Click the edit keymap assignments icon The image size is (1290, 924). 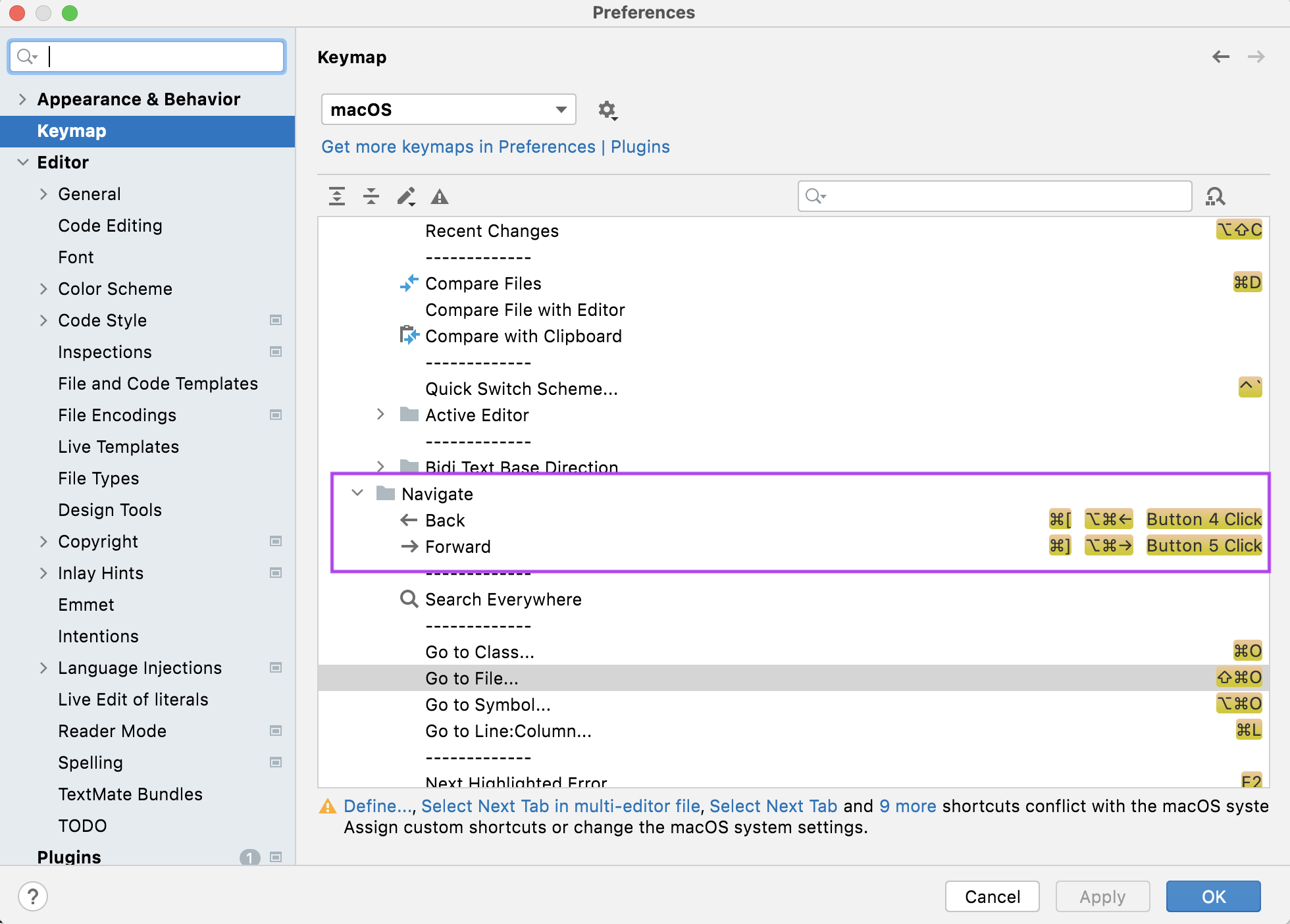click(x=405, y=197)
